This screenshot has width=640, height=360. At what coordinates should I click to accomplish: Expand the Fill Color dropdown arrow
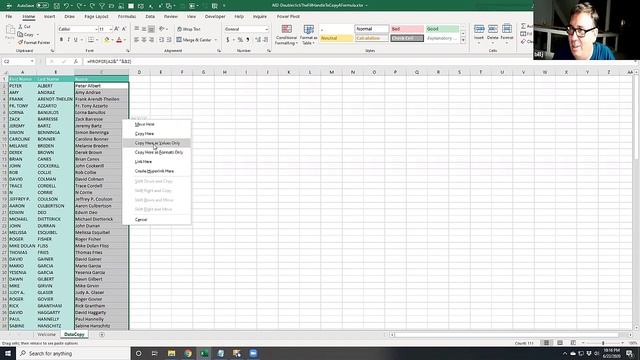[112, 40]
